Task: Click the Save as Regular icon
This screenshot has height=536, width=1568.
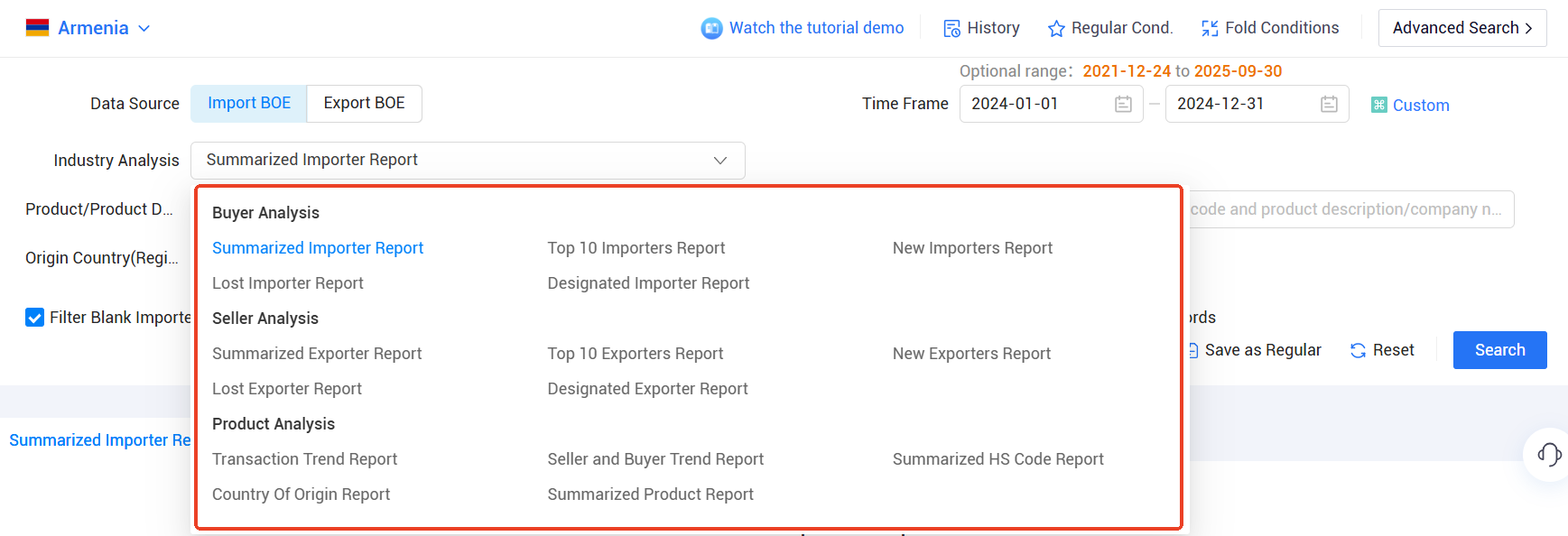Action: [1193, 351]
